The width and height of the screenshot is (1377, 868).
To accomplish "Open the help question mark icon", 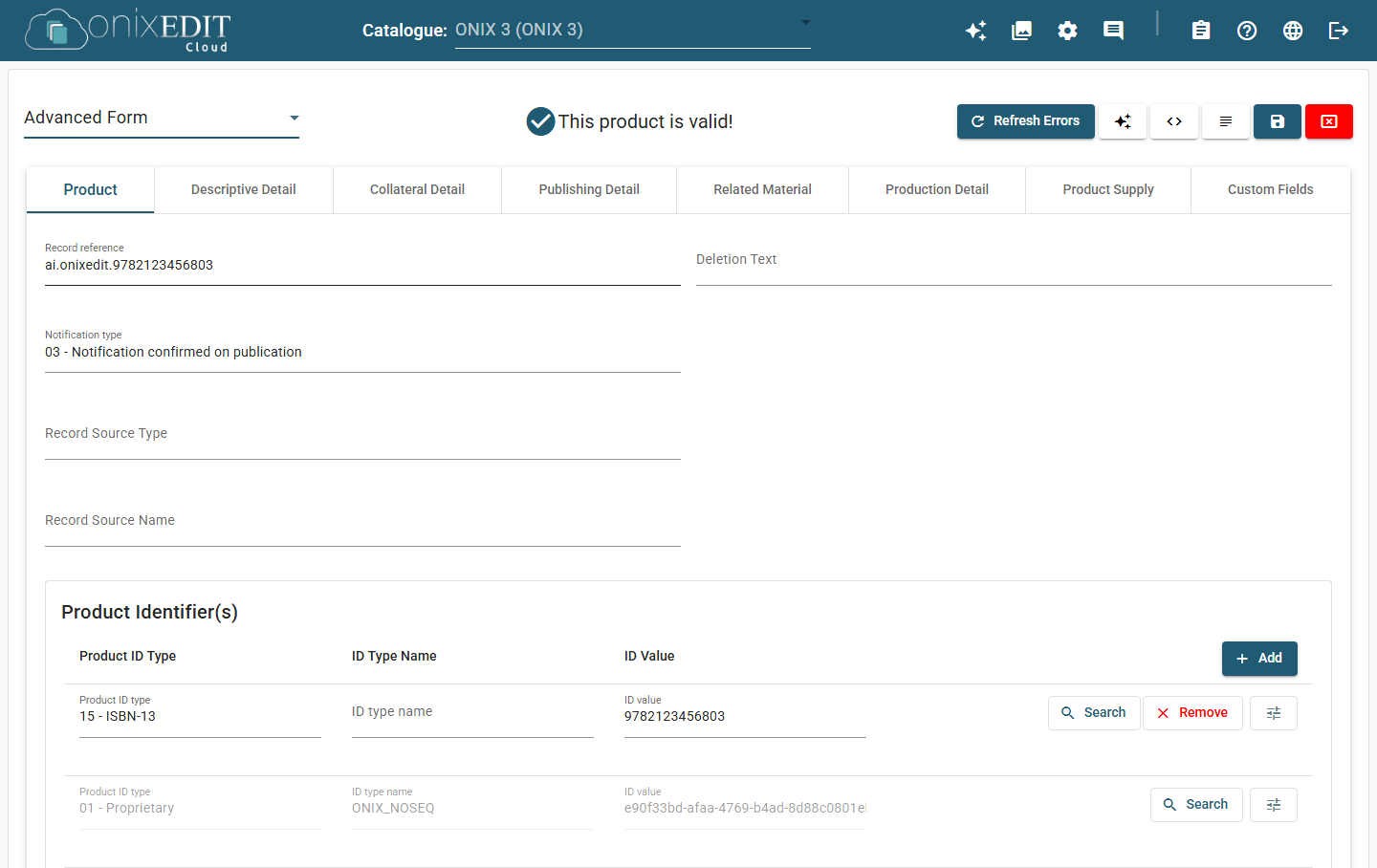I will tap(1247, 31).
